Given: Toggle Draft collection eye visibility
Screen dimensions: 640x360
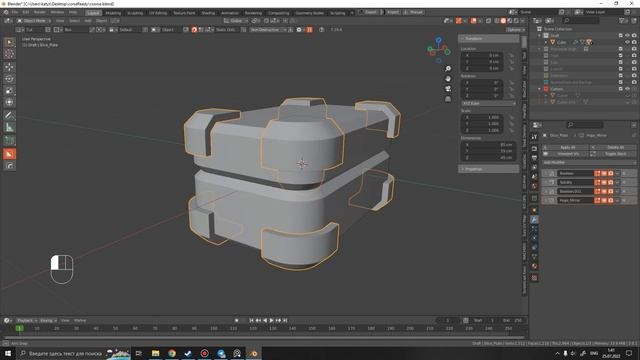Looking at the screenshot, I should click(627, 36).
